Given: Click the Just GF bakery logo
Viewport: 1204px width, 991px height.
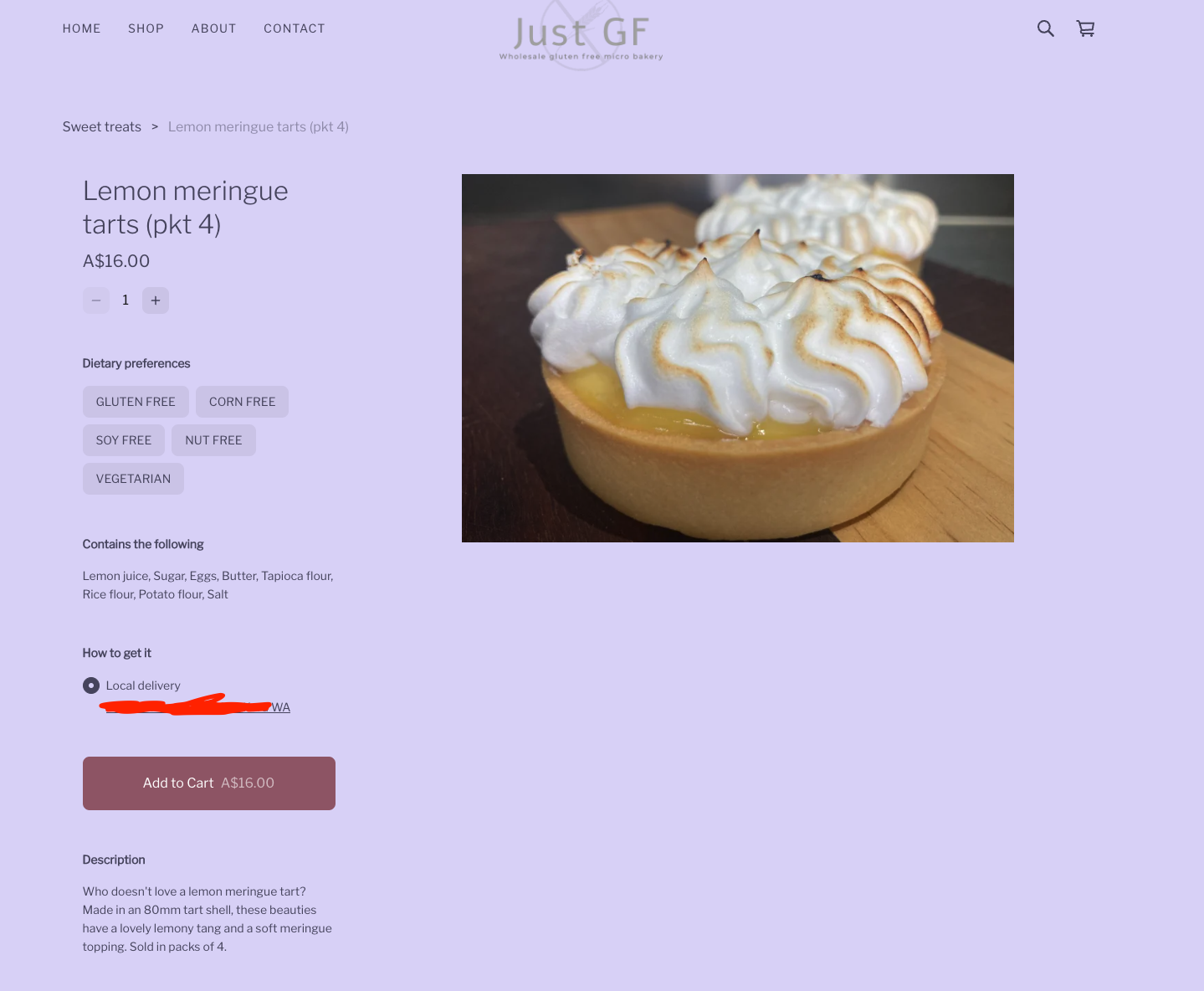Looking at the screenshot, I should point(582,35).
